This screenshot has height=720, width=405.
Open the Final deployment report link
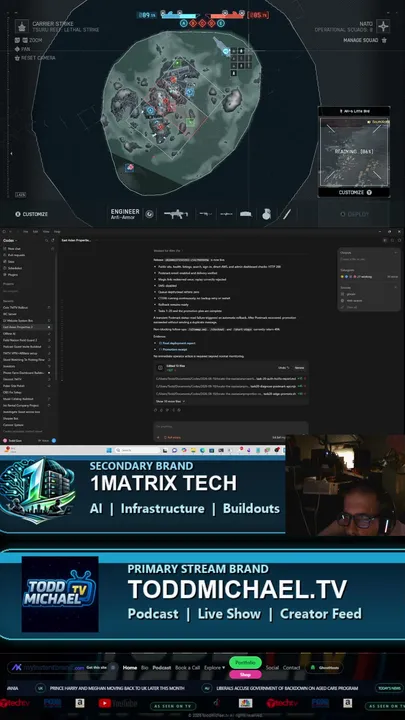179,343
